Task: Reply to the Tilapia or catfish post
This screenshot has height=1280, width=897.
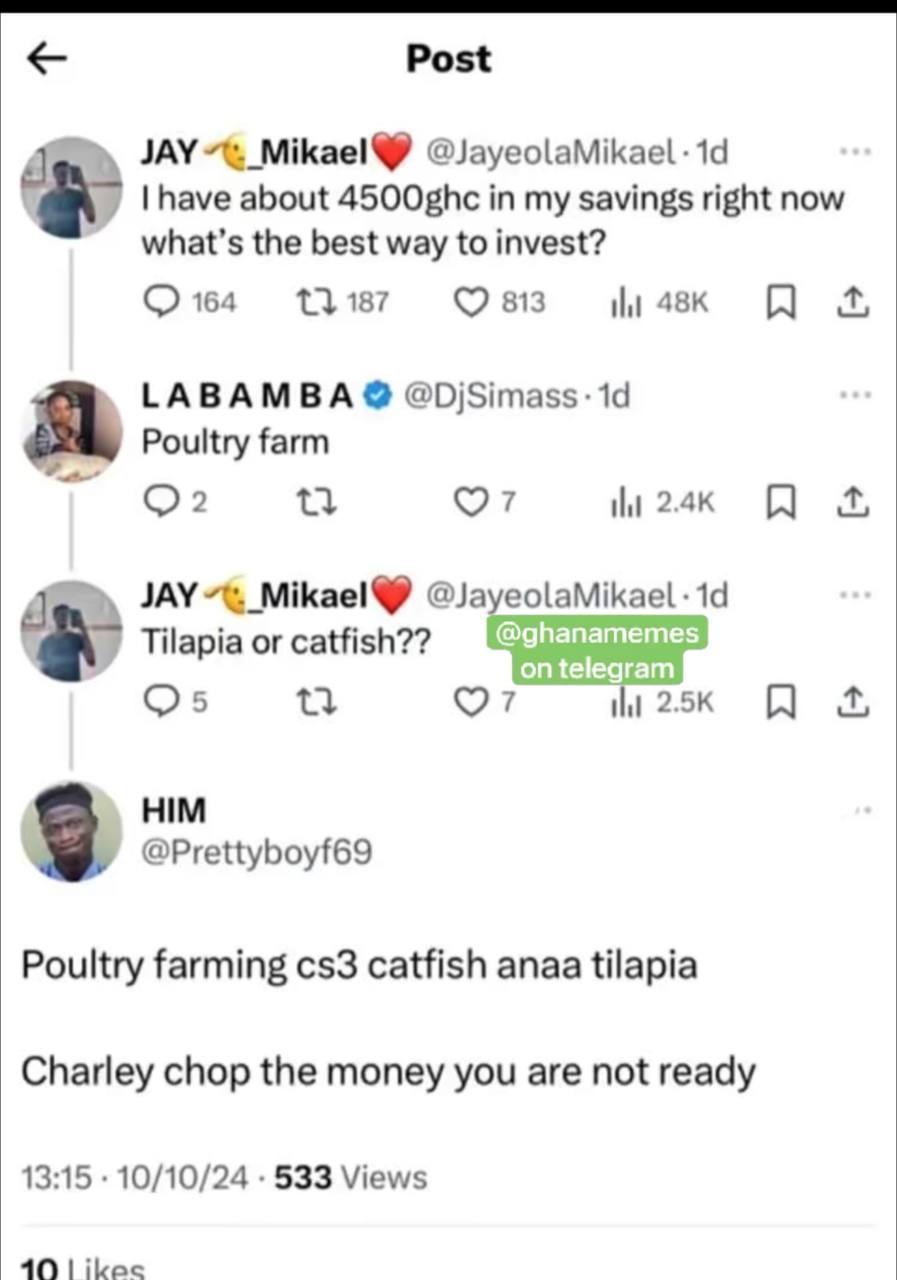Action: (161, 704)
